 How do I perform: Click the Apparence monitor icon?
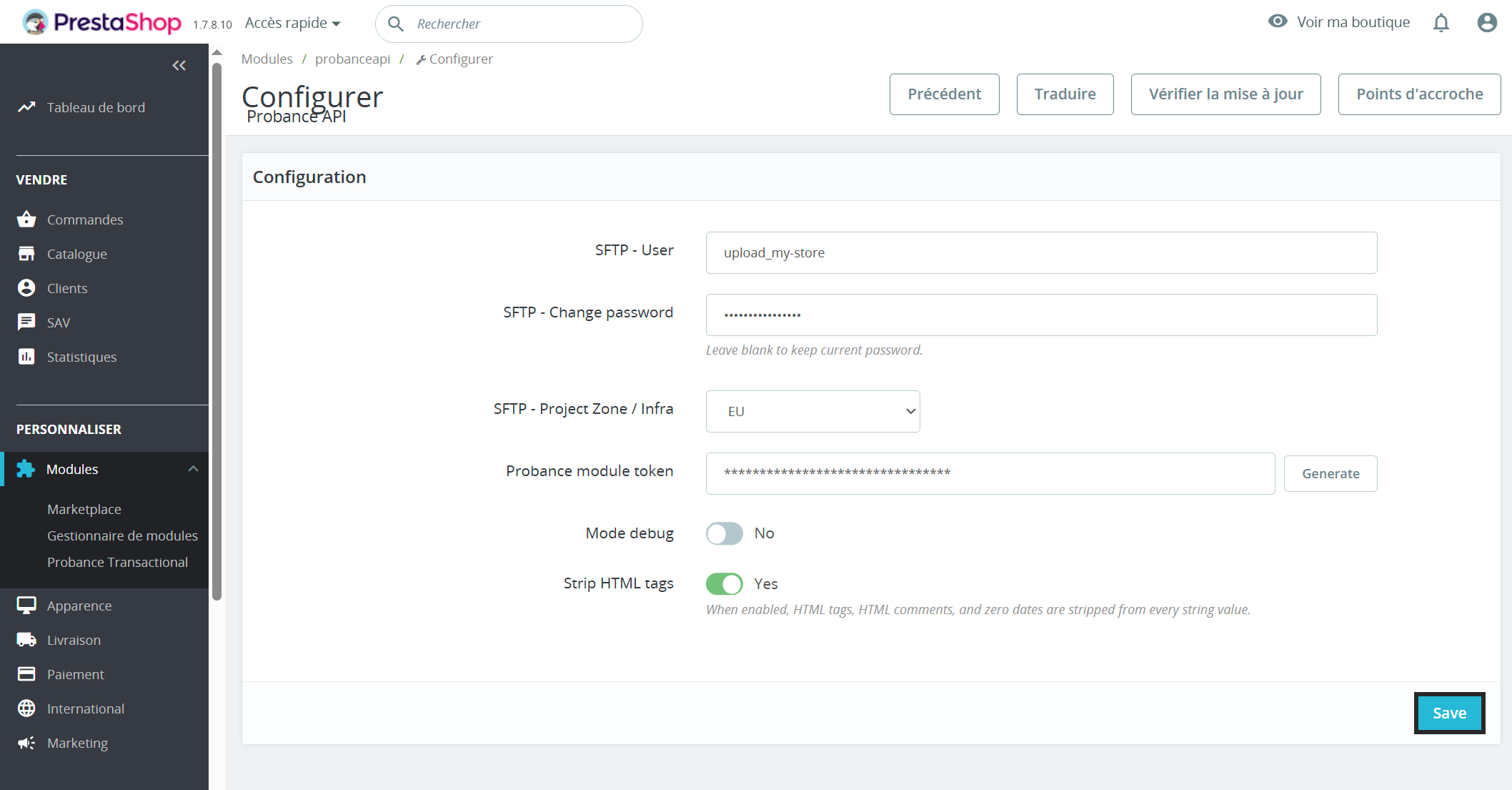click(x=26, y=606)
